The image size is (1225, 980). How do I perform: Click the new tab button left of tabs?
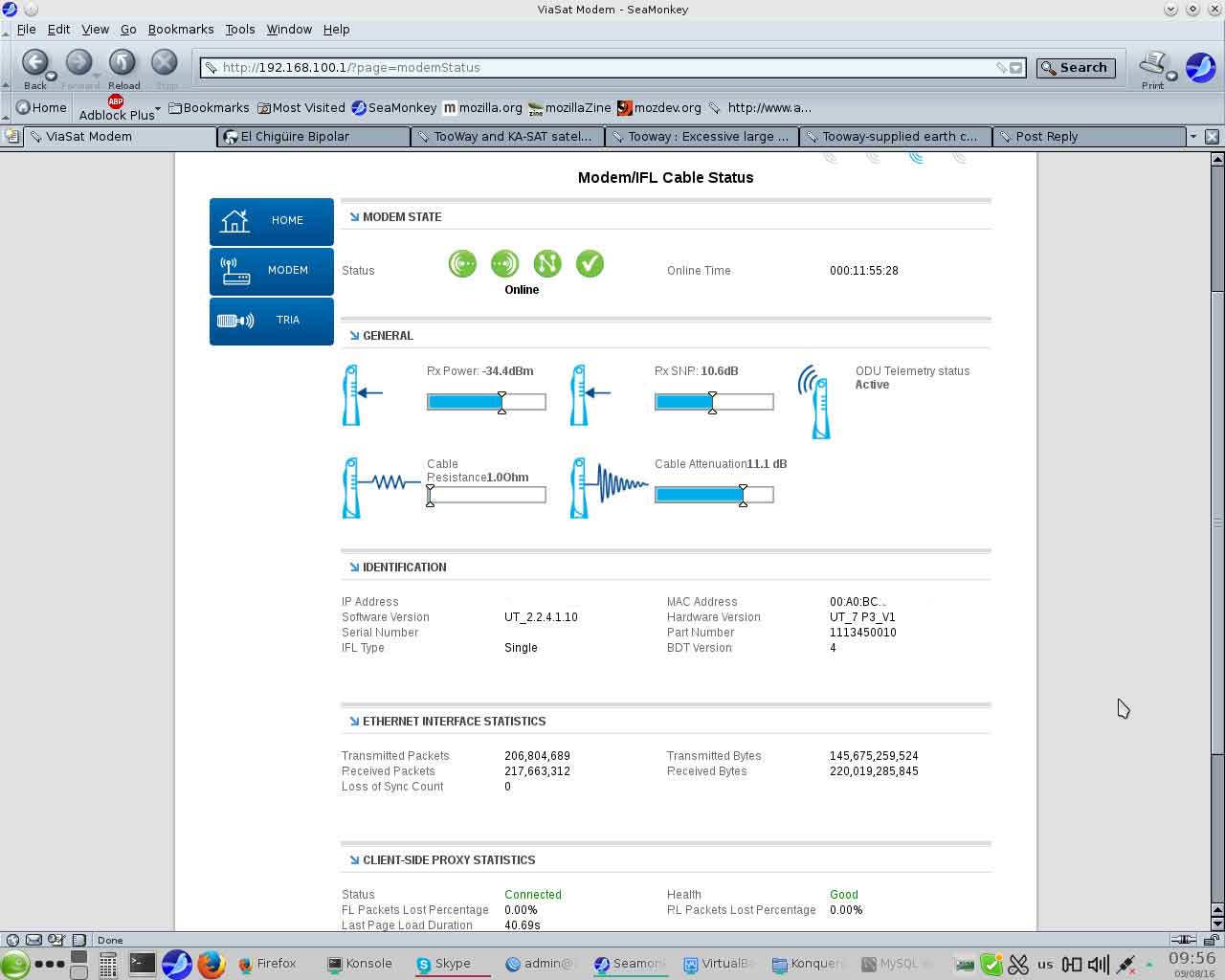pyautogui.click(x=11, y=136)
